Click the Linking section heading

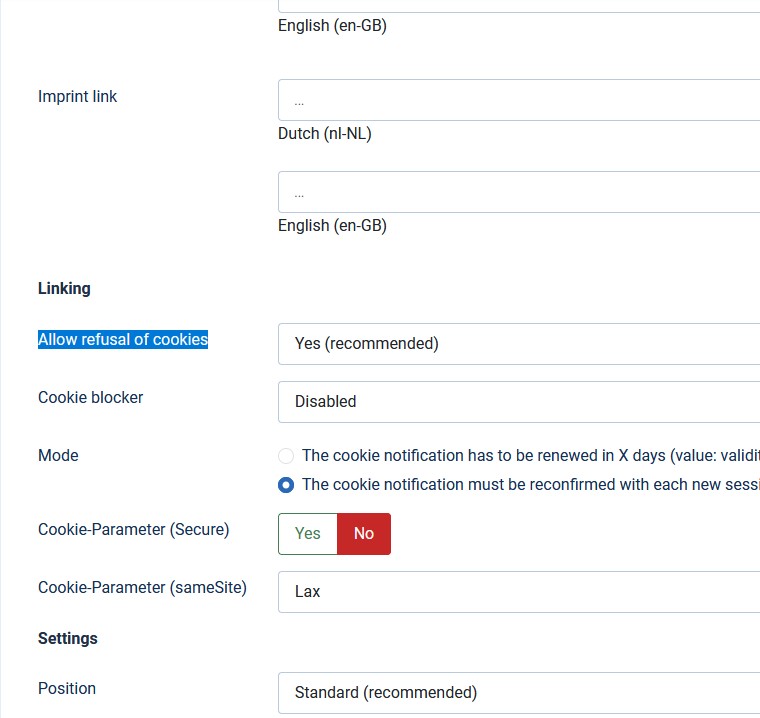64,288
